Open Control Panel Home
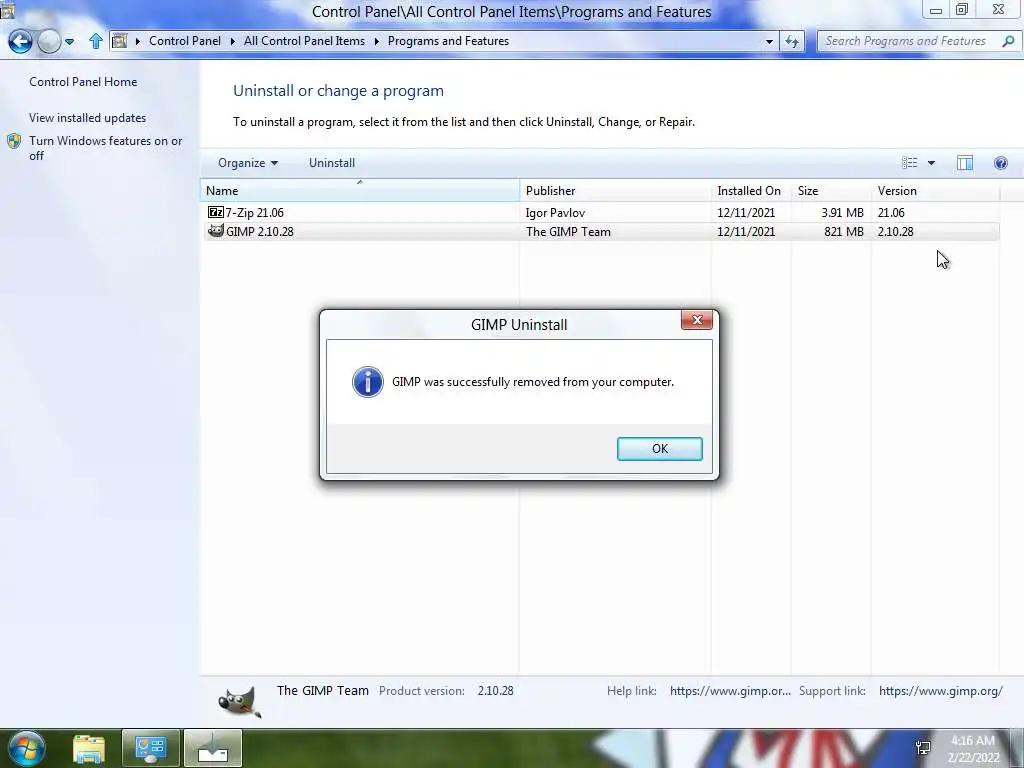The image size is (1024, 768). click(83, 82)
